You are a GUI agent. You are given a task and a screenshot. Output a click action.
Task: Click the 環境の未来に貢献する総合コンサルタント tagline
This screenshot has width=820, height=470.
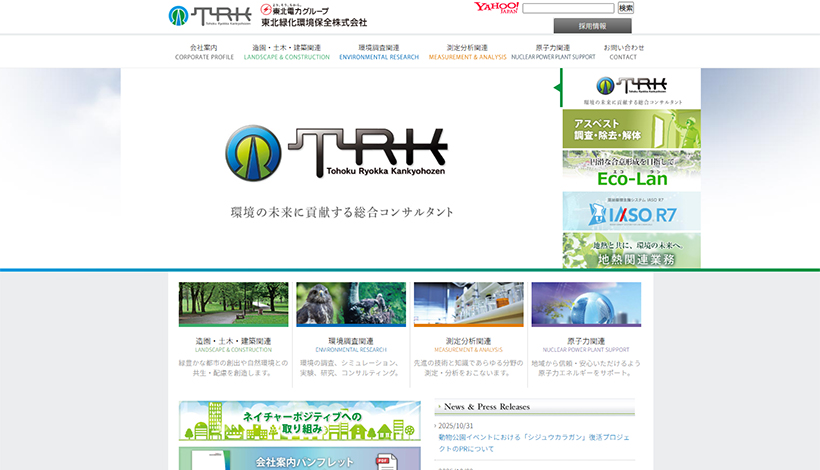pos(342,212)
